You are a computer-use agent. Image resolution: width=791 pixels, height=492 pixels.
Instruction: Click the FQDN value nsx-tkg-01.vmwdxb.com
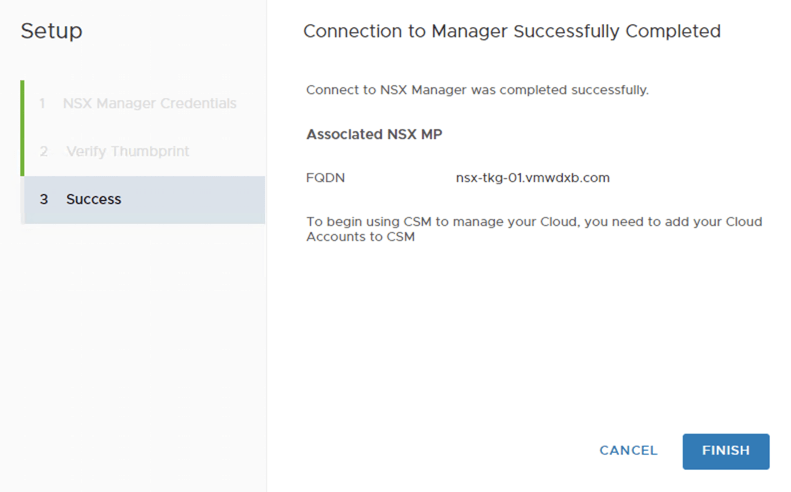pos(532,178)
